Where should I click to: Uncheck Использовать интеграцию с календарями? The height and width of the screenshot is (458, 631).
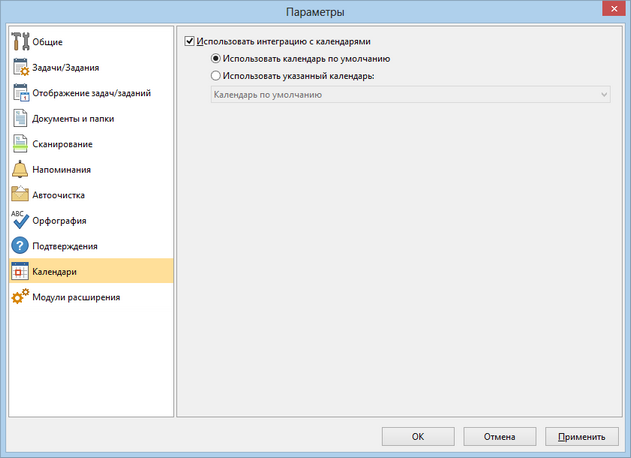point(190,43)
